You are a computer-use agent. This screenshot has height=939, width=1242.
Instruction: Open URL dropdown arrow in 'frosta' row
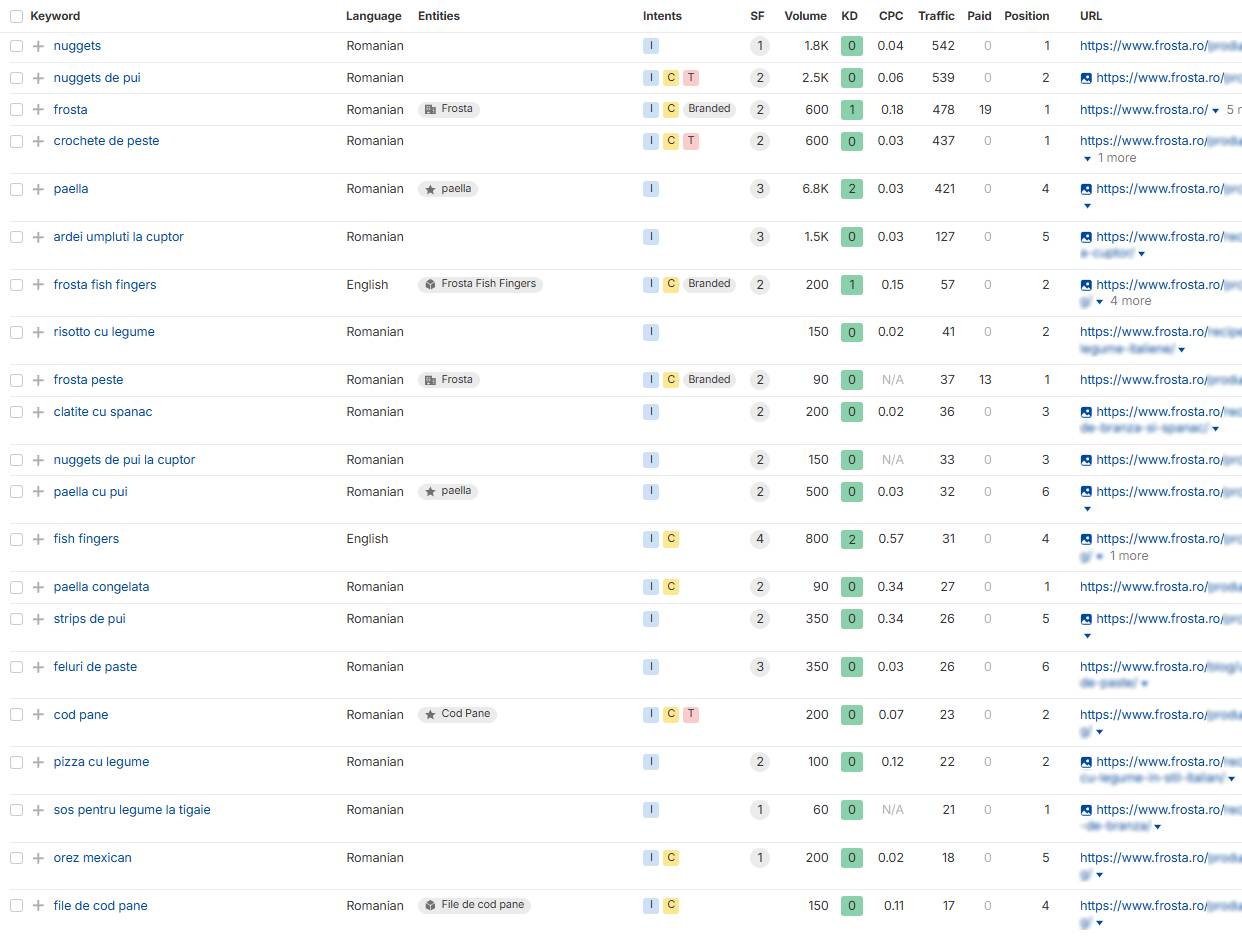pyautogui.click(x=1215, y=111)
